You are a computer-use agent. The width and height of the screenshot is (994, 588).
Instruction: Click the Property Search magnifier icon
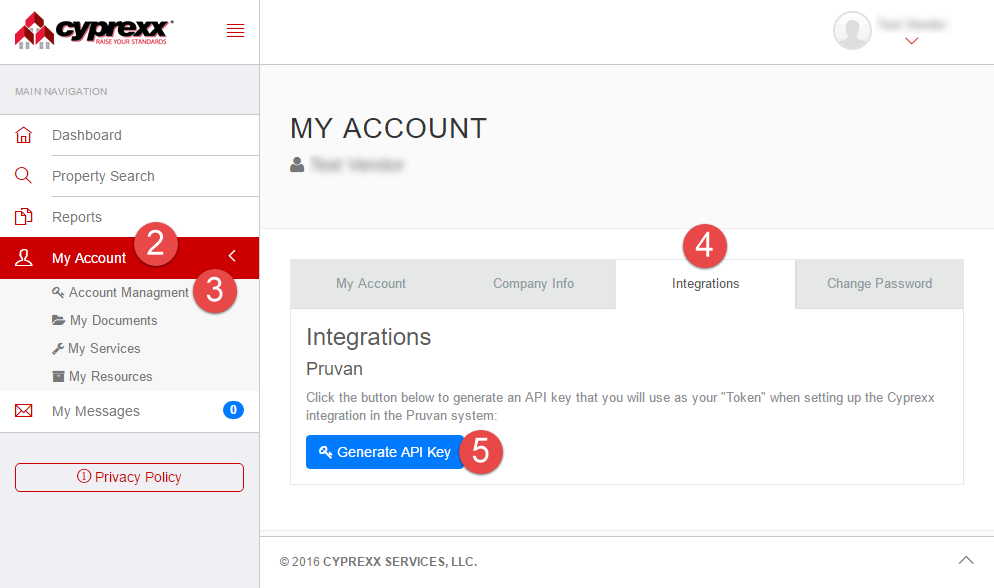click(x=24, y=176)
